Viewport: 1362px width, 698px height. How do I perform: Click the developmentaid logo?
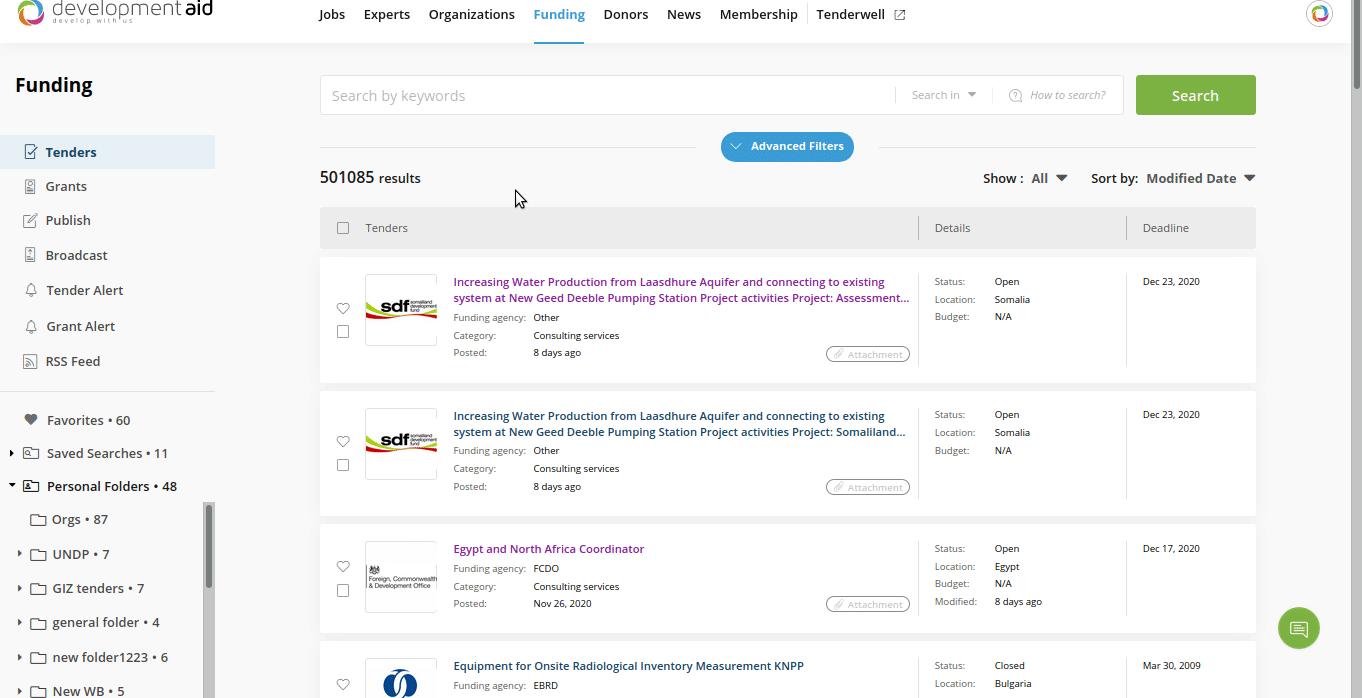[x=115, y=13]
